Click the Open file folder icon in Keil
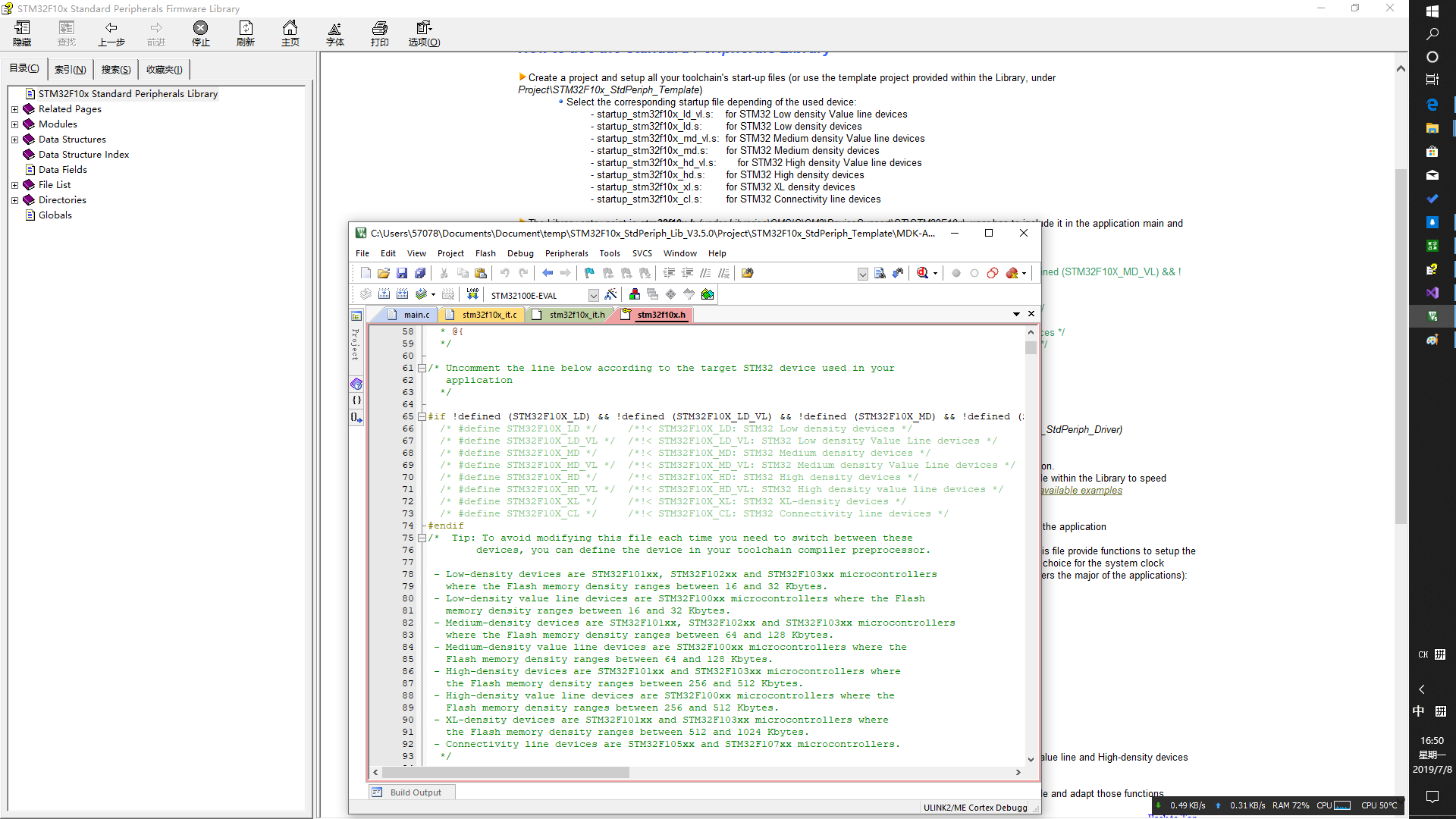This screenshot has height=819, width=1456. [x=384, y=273]
